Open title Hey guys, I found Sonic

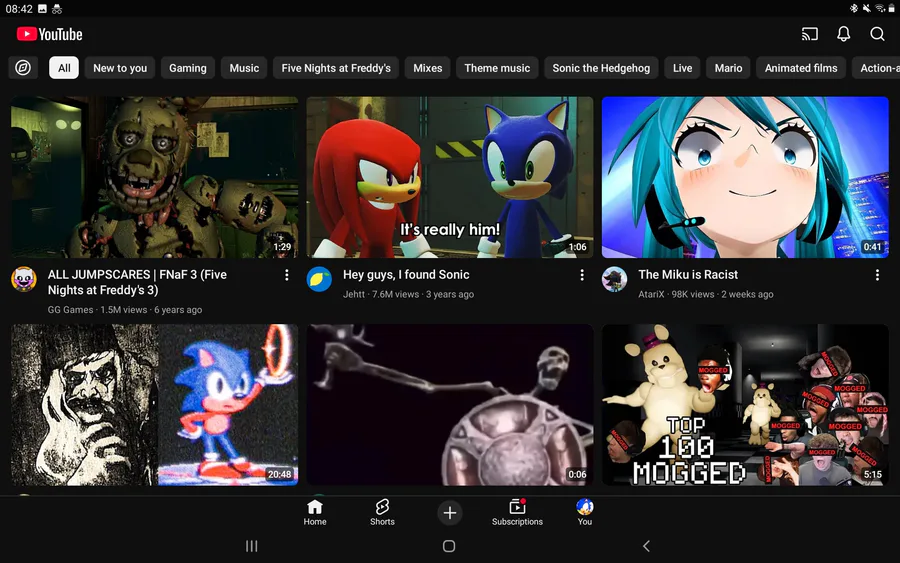point(406,275)
